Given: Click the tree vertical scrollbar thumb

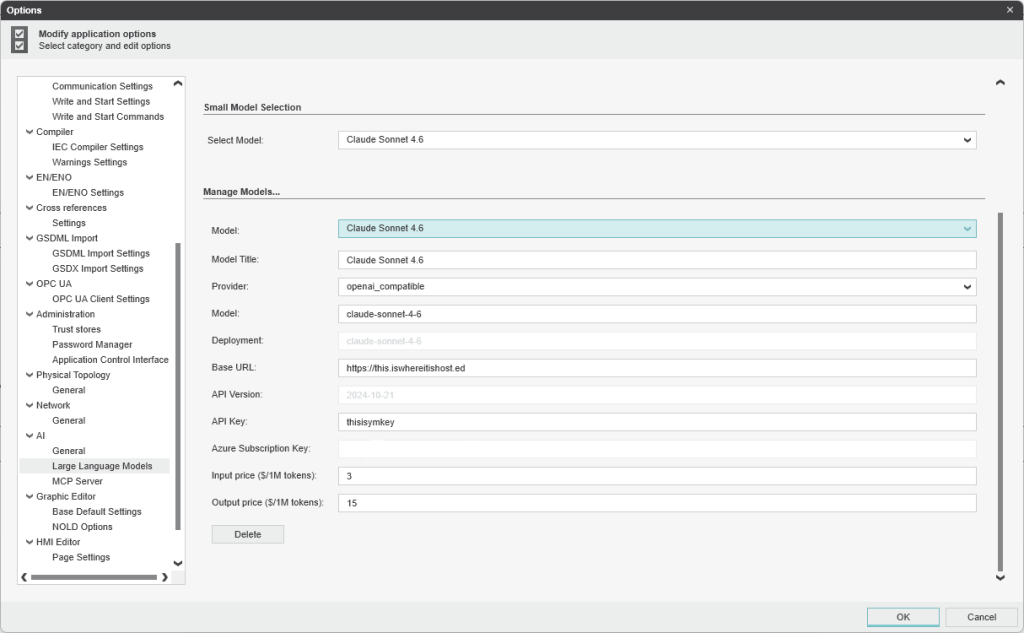Looking at the screenshot, I should click(178, 387).
